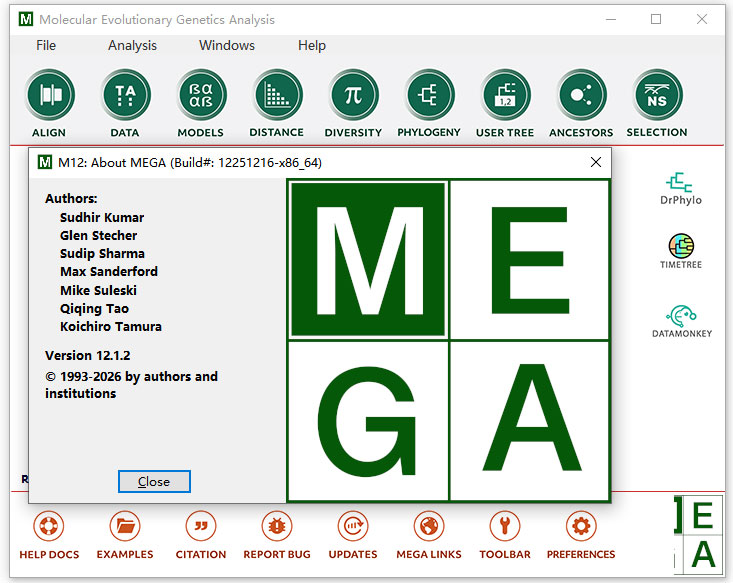Open the ALIGN tool

pos(50,95)
